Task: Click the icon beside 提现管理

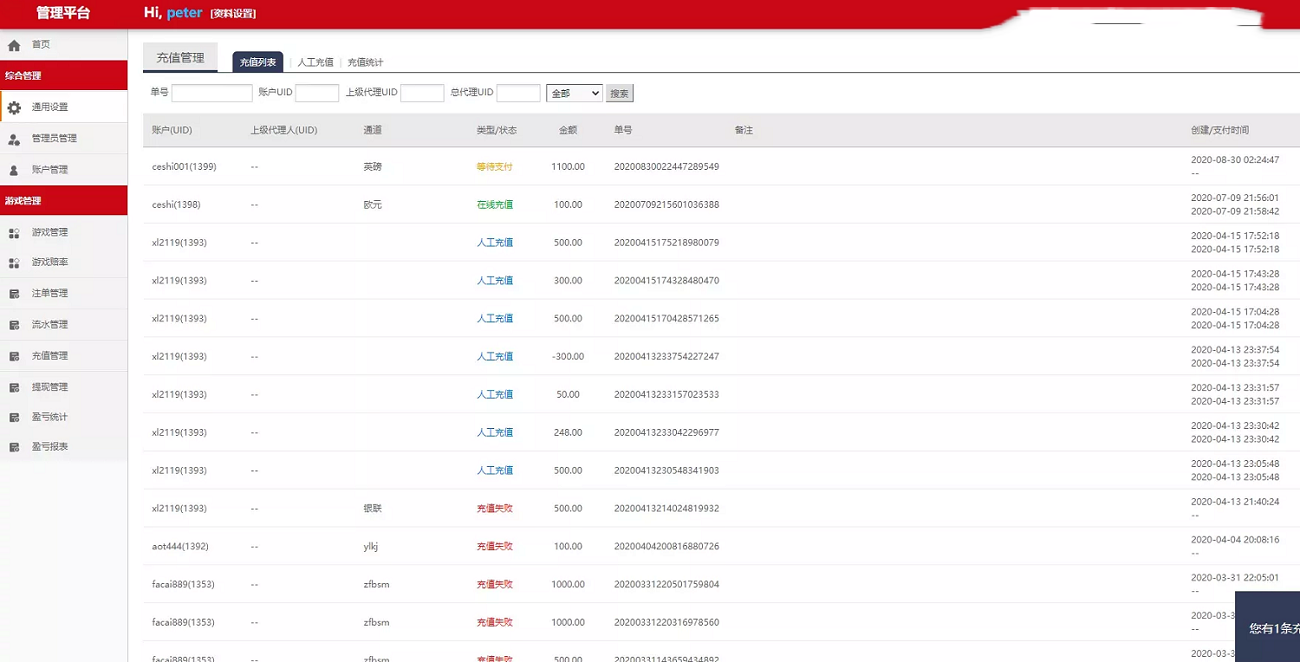Action: pyautogui.click(x=14, y=387)
